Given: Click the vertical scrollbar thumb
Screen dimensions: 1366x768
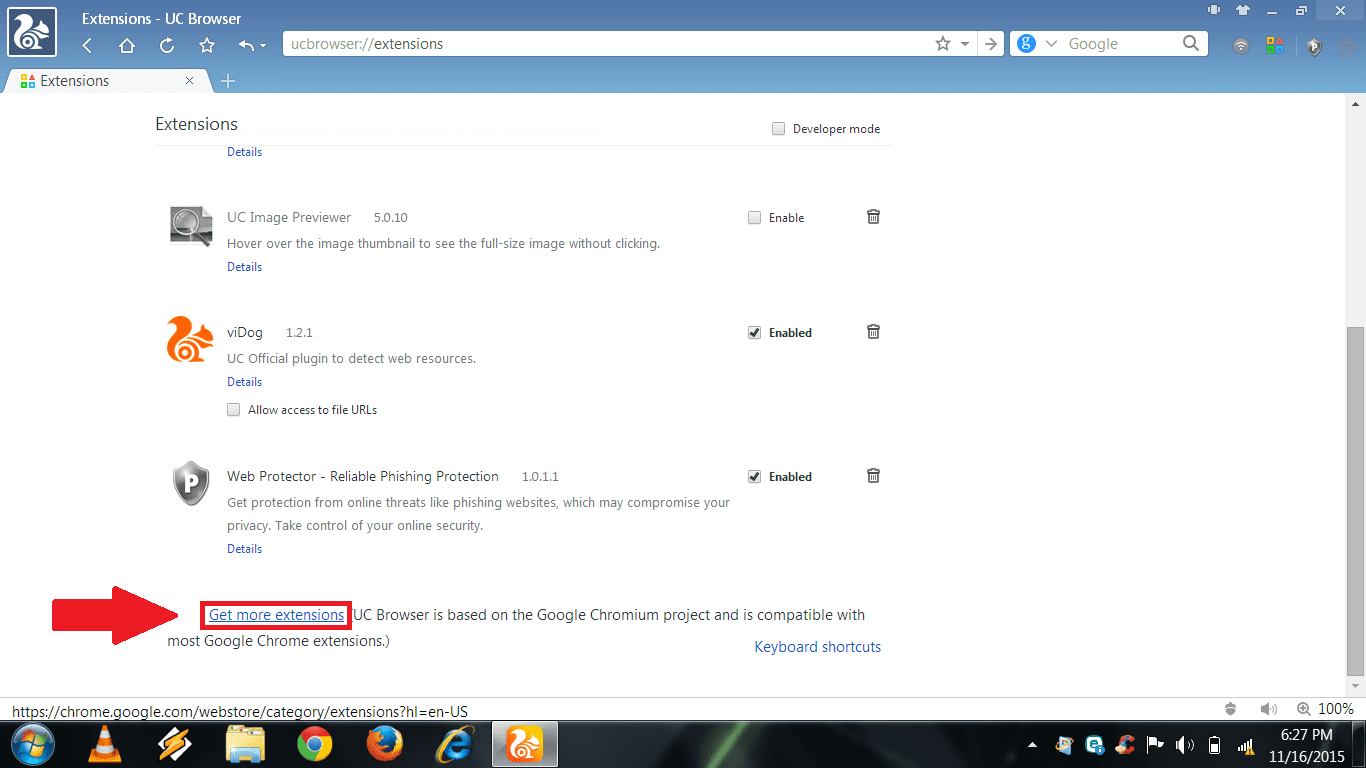Looking at the screenshot, I should [x=1356, y=500].
